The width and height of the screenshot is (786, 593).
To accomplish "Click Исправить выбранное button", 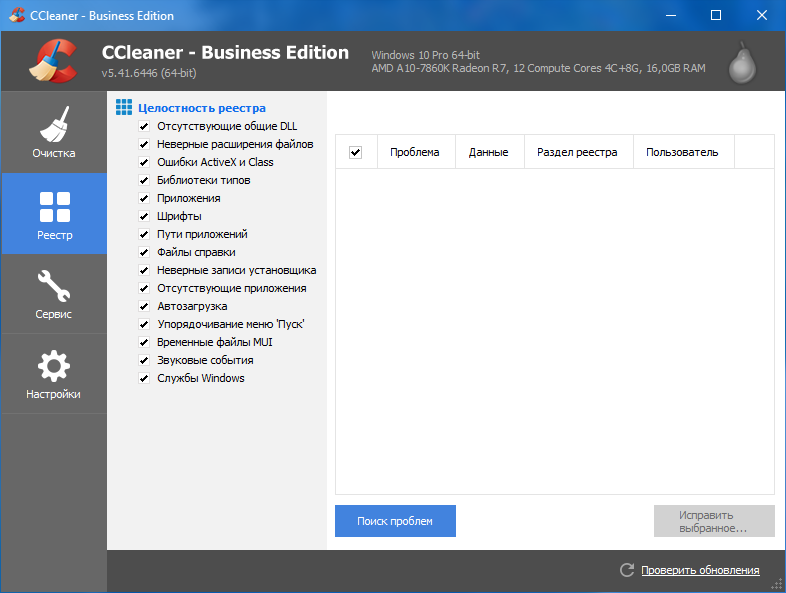I will coord(714,521).
